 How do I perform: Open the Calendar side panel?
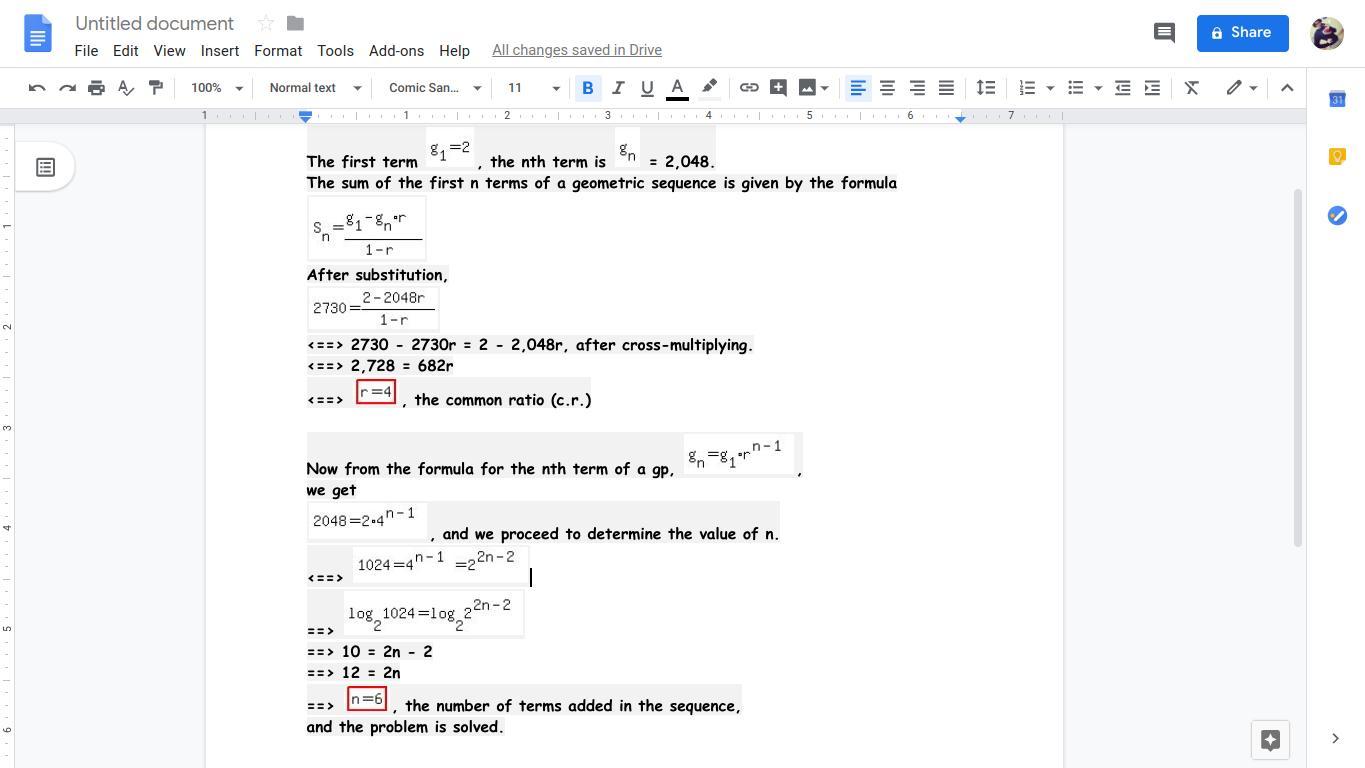coord(1337,99)
